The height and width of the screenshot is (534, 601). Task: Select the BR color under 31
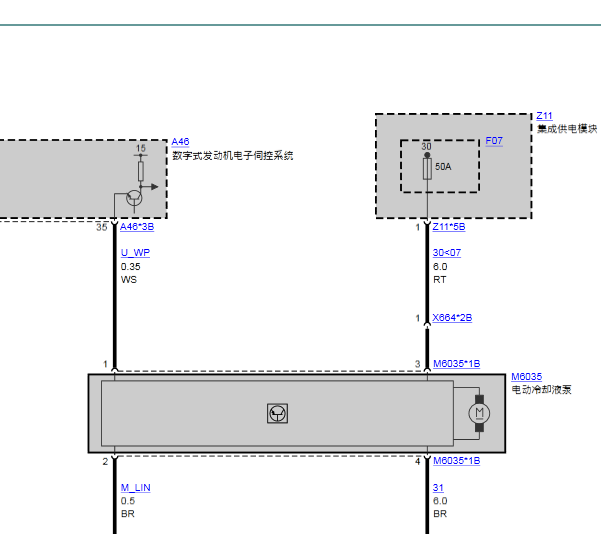[x=440, y=514]
